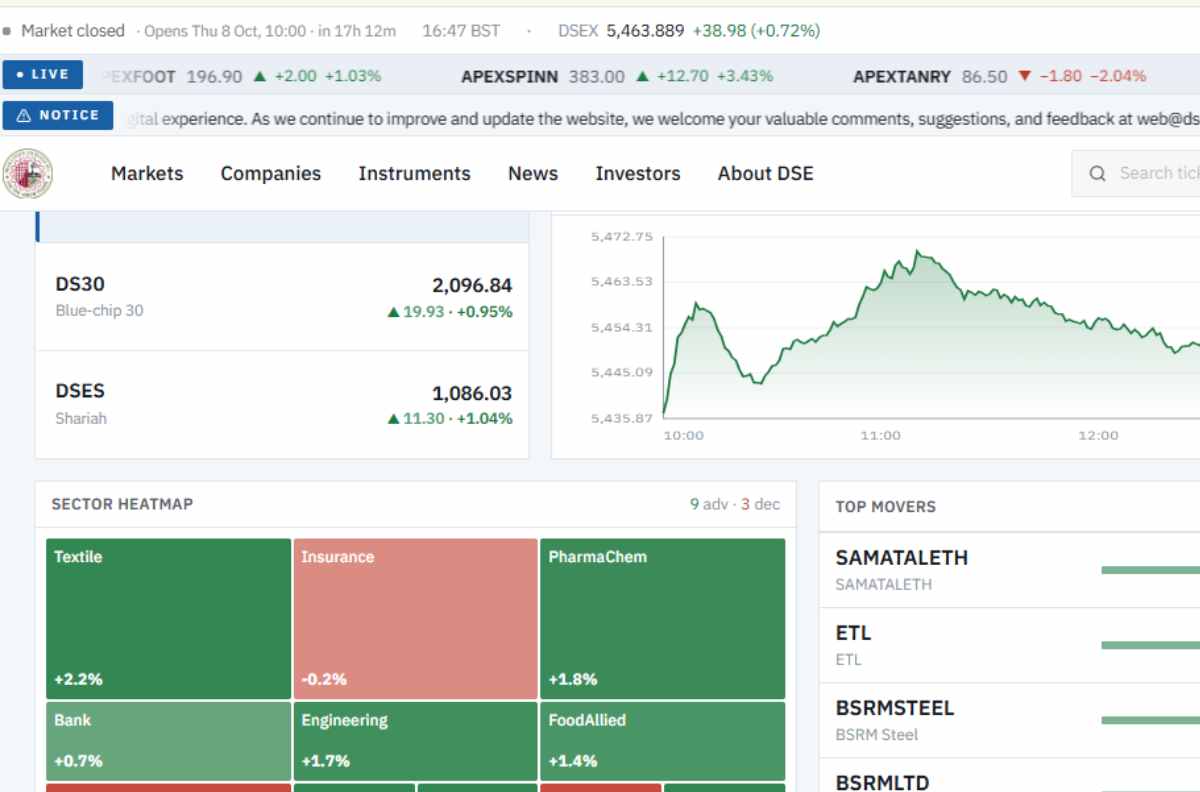Screen dimensions: 1200x792
Task: Click the search magnifier icon
Action: [x=1098, y=174]
